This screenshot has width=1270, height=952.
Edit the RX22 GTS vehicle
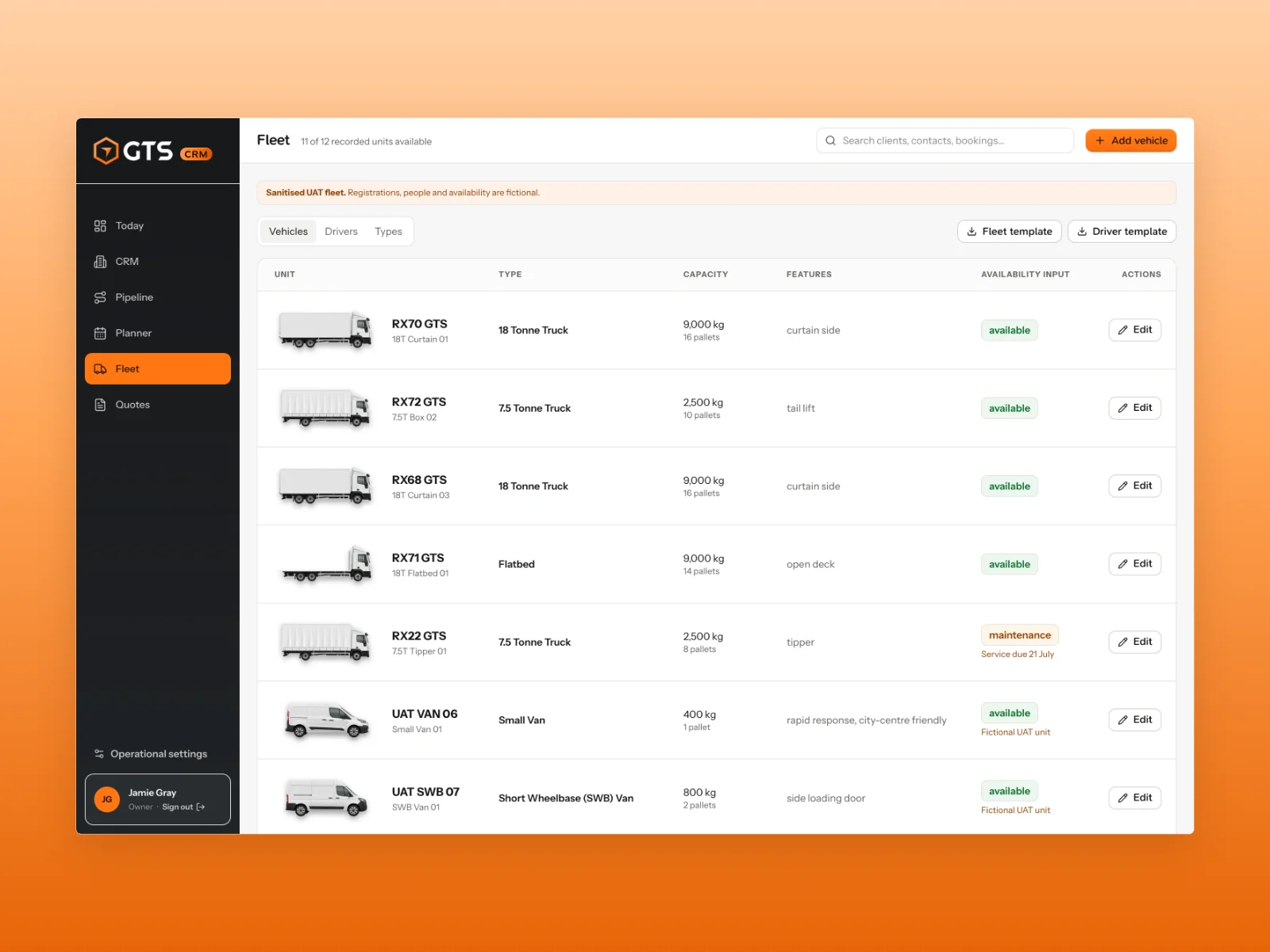point(1135,642)
